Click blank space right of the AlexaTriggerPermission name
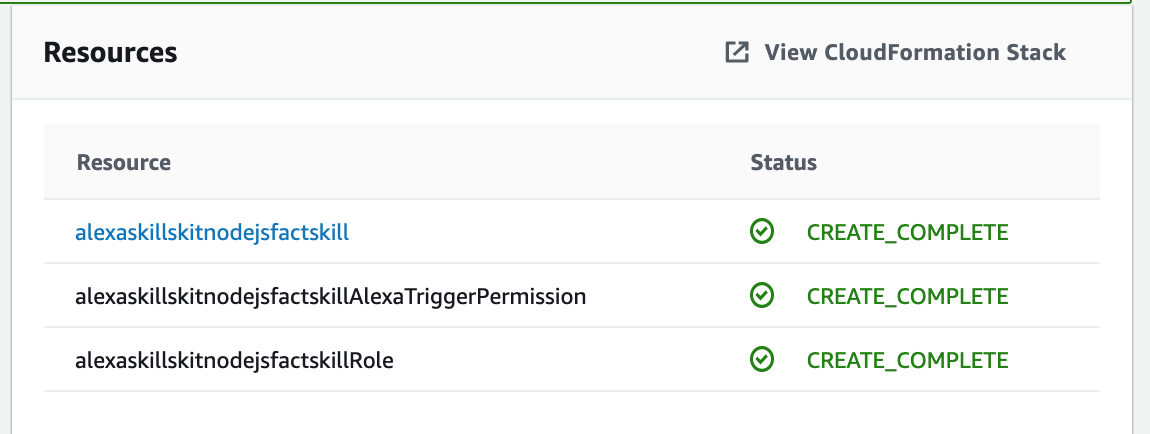The image size is (1150, 434). tap(660, 296)
